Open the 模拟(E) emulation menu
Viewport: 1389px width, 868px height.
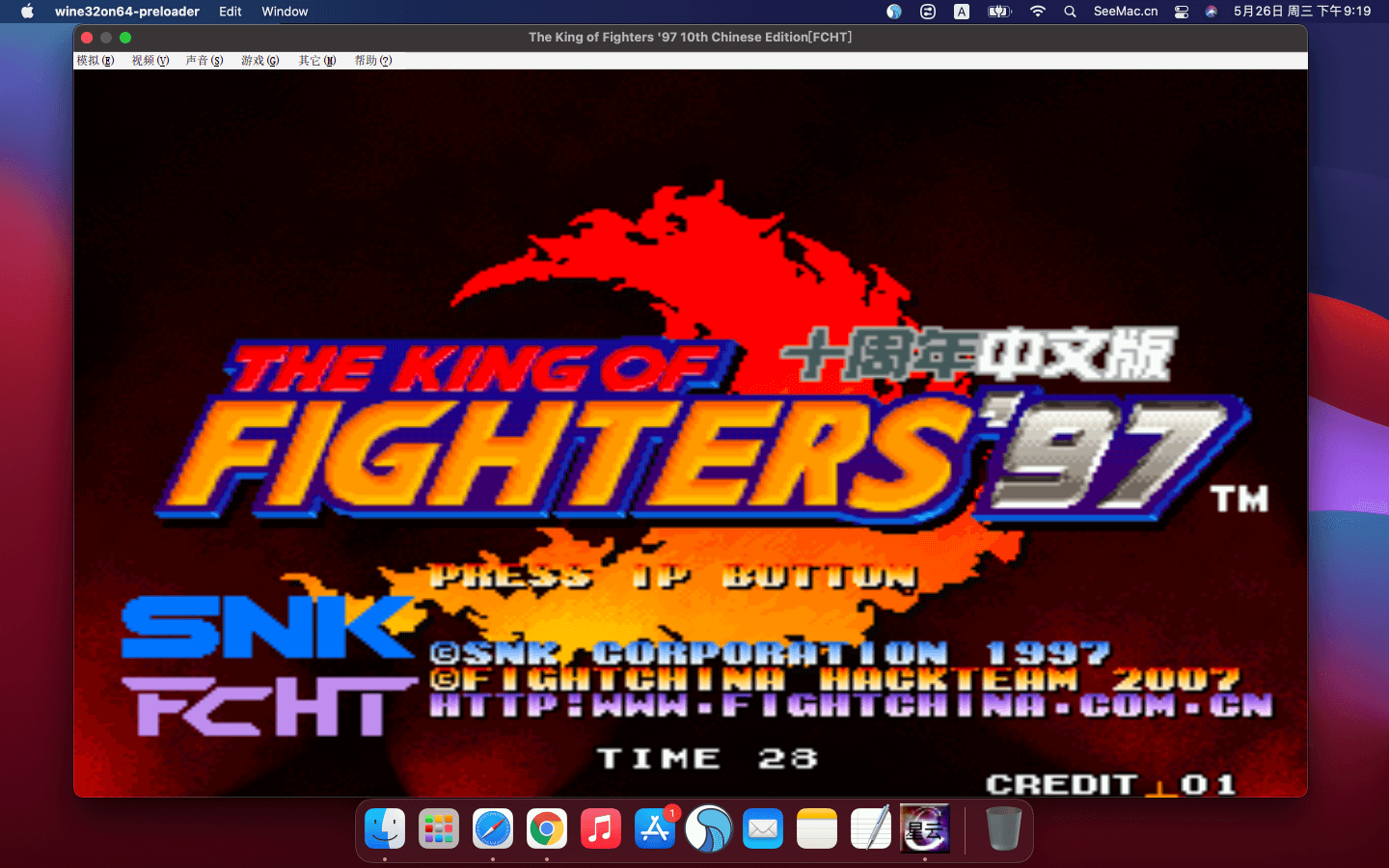click(x=95, y=61)
